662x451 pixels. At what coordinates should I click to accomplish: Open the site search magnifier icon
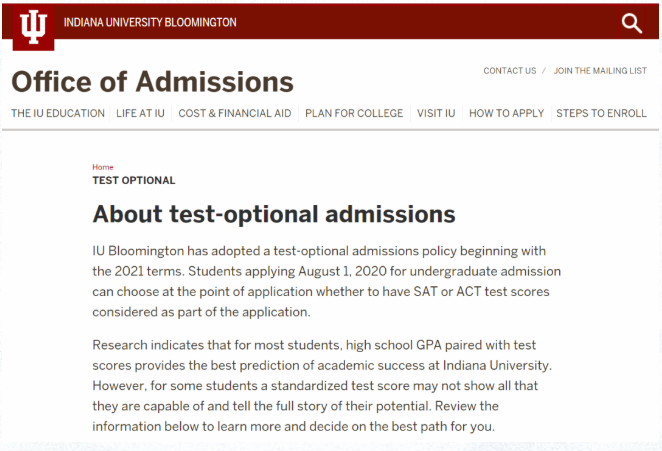click(631, 23)
